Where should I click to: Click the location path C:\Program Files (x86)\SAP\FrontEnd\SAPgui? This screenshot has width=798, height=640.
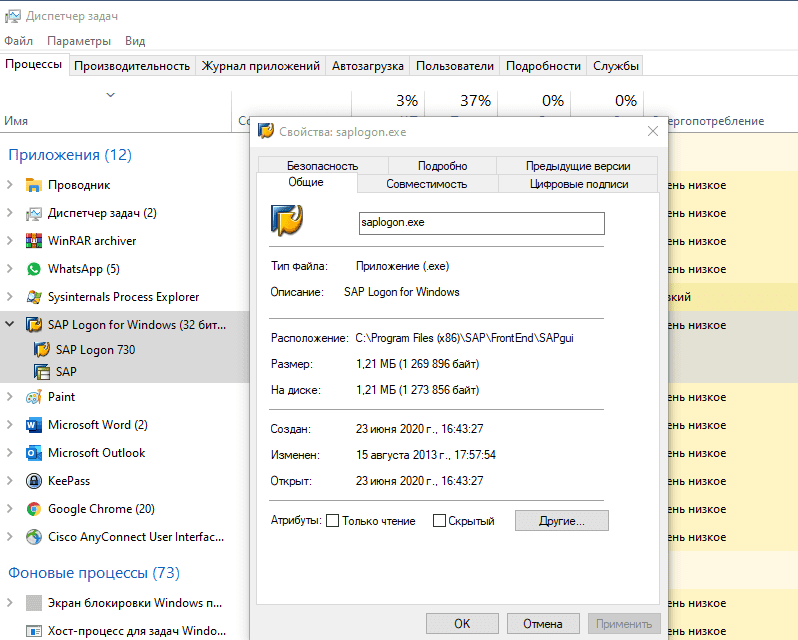[x=464, y=338]
